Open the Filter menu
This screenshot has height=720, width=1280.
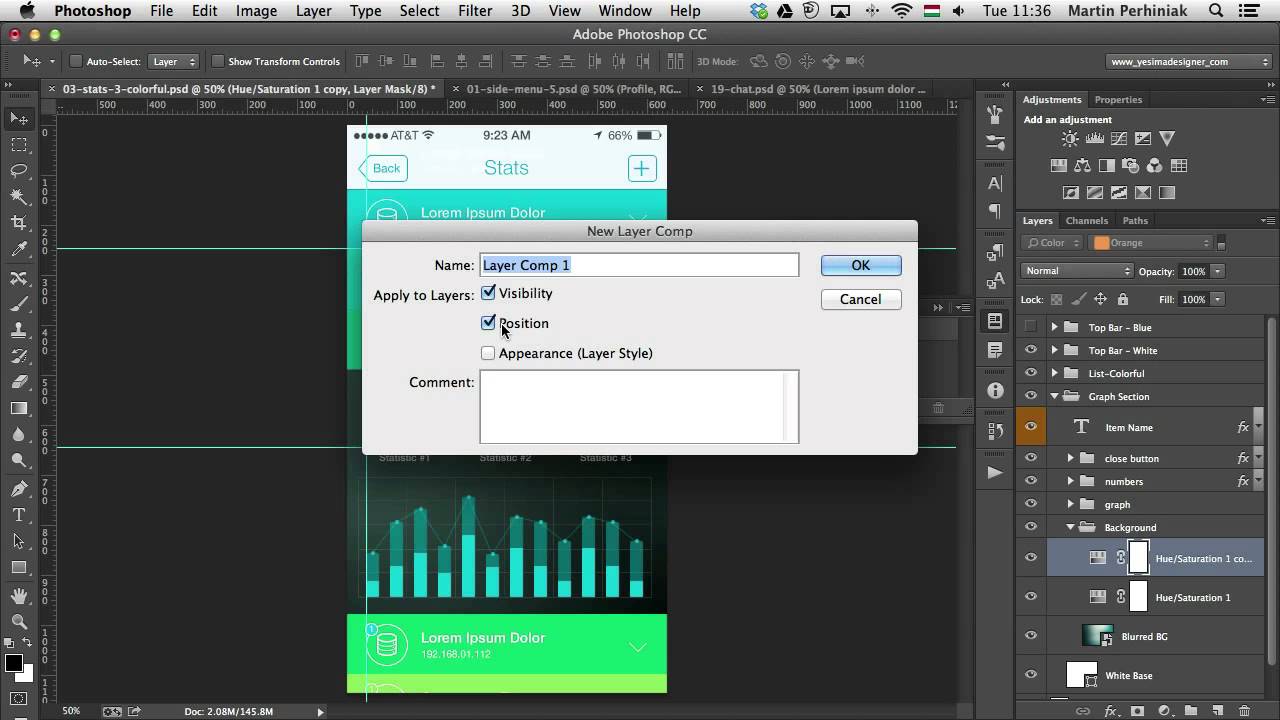click(475, 11)
